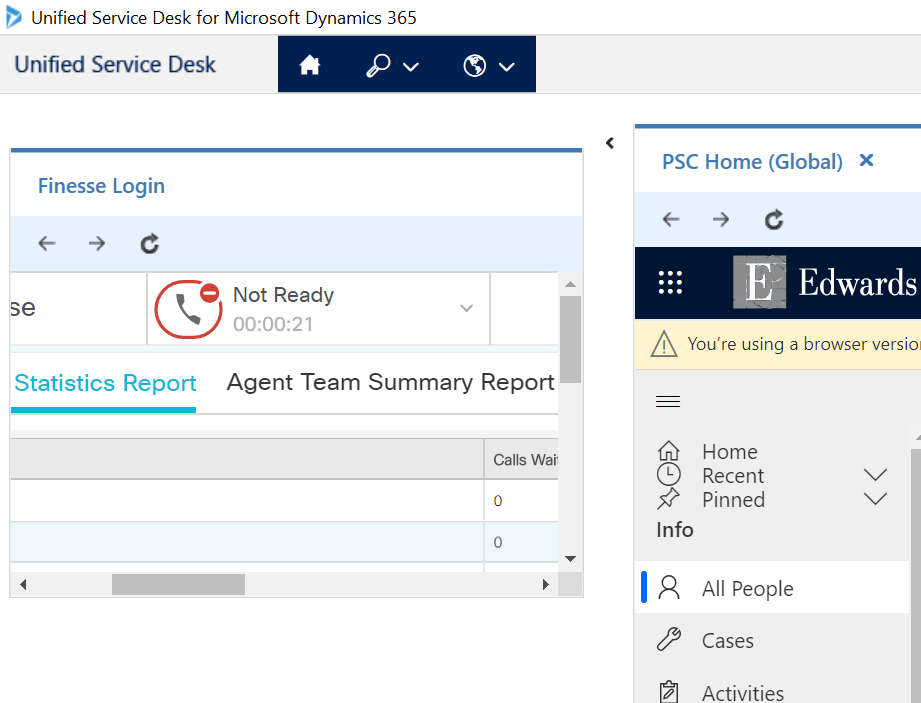The width and height of the screenshot is (921, 703).
Task: Select the Statistics Report tab
Action: click(x=104, y=382)
